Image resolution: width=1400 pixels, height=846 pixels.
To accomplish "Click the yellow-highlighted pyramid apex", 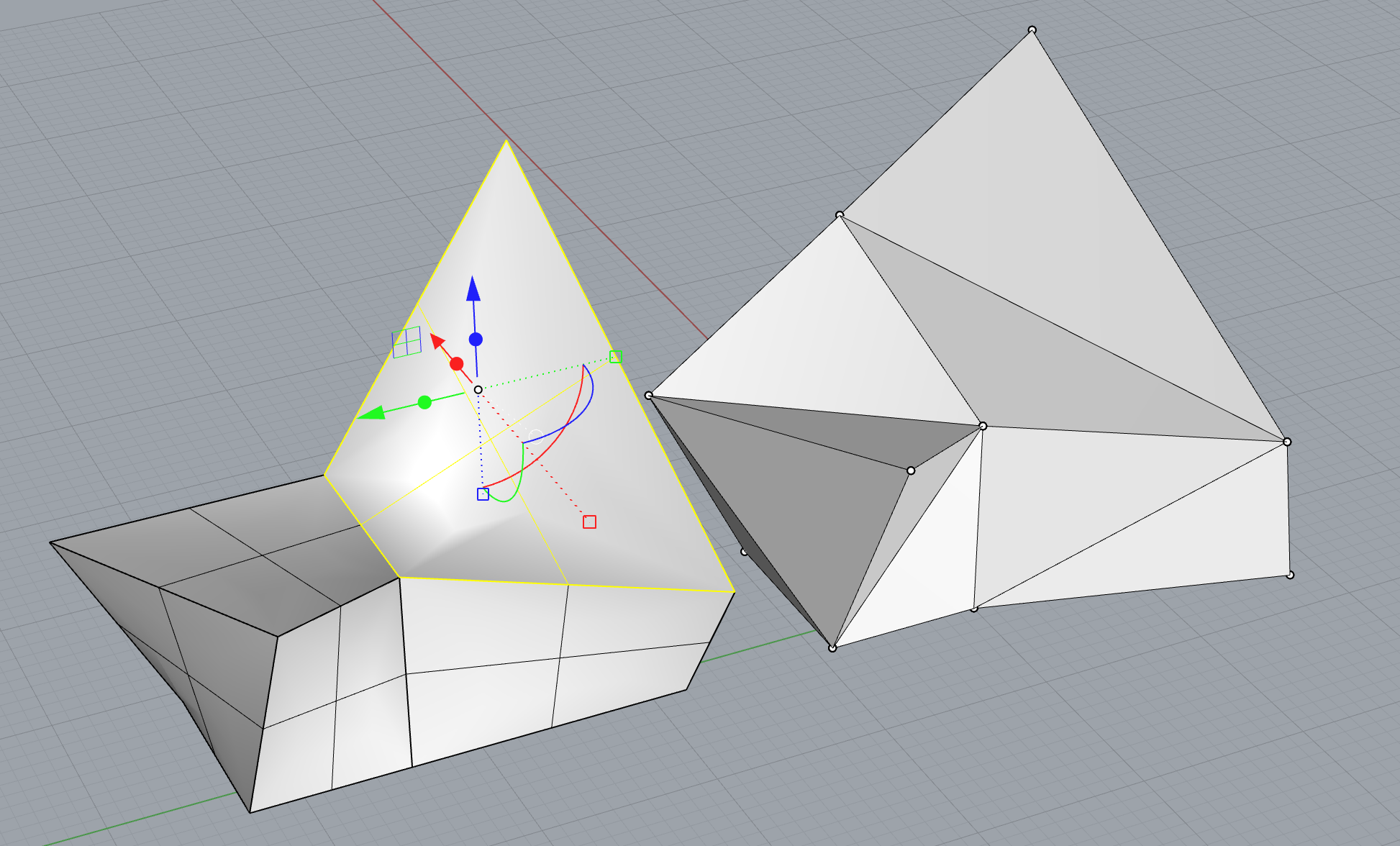I will [x=506, y=140].
